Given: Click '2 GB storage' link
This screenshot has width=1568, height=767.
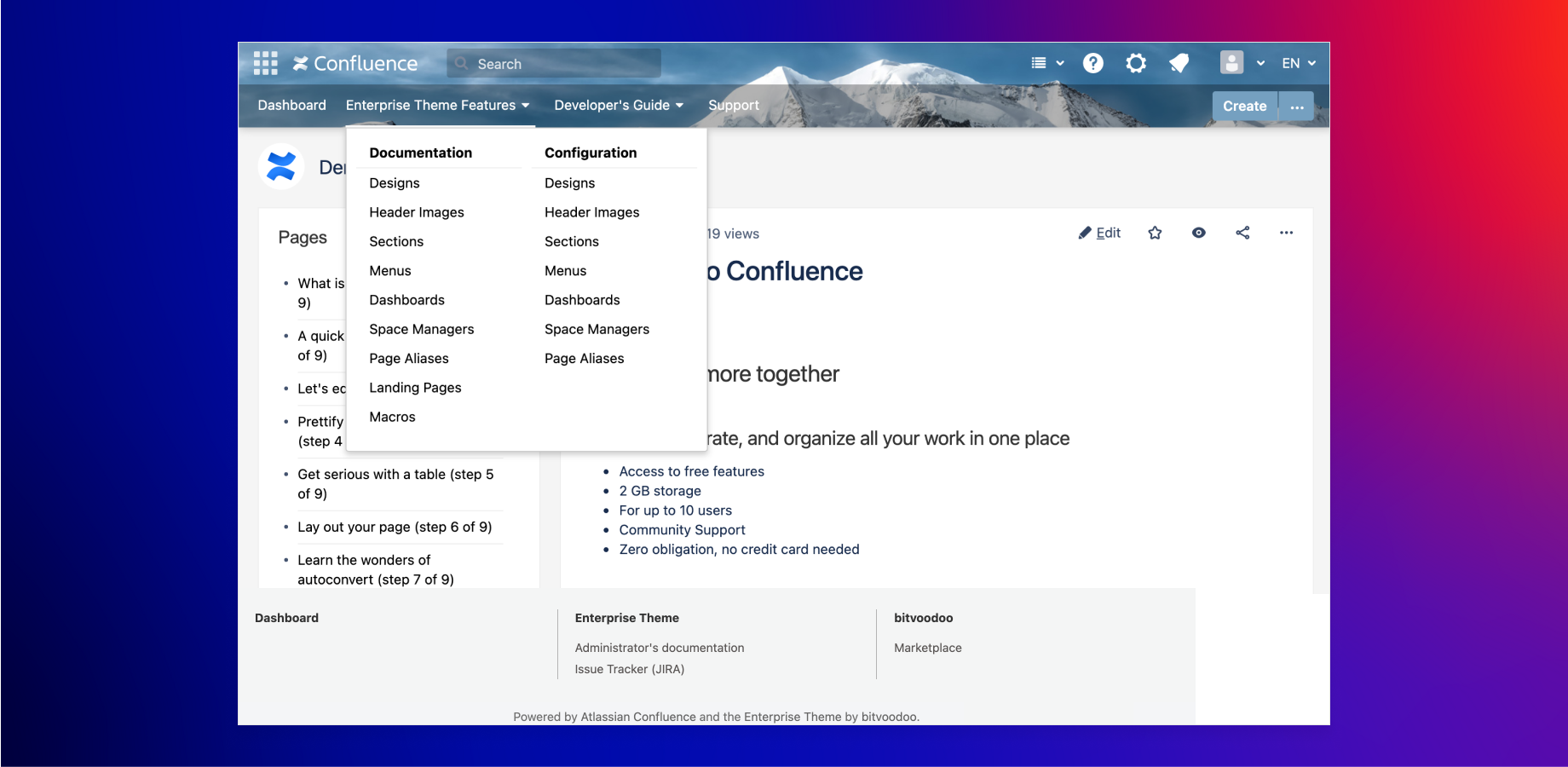Looking at the screenshot, I should 660,491.
